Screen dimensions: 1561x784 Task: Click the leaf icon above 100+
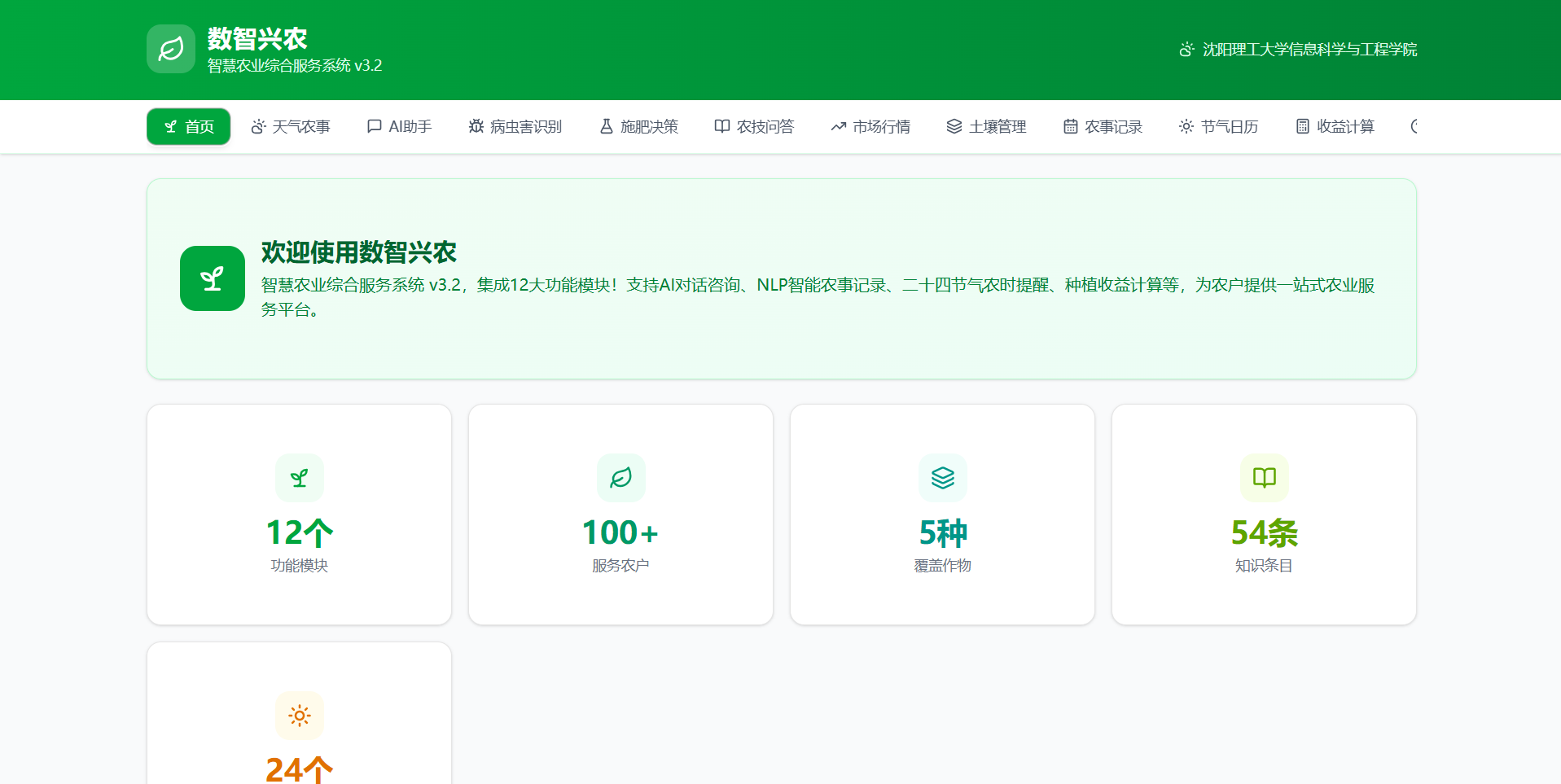[x=621, y=478]
